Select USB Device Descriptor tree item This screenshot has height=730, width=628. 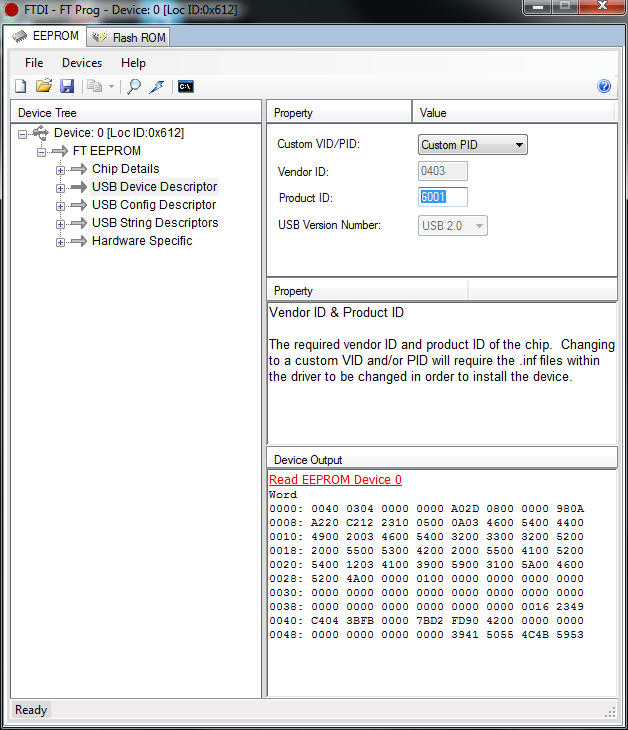point(155,187)
